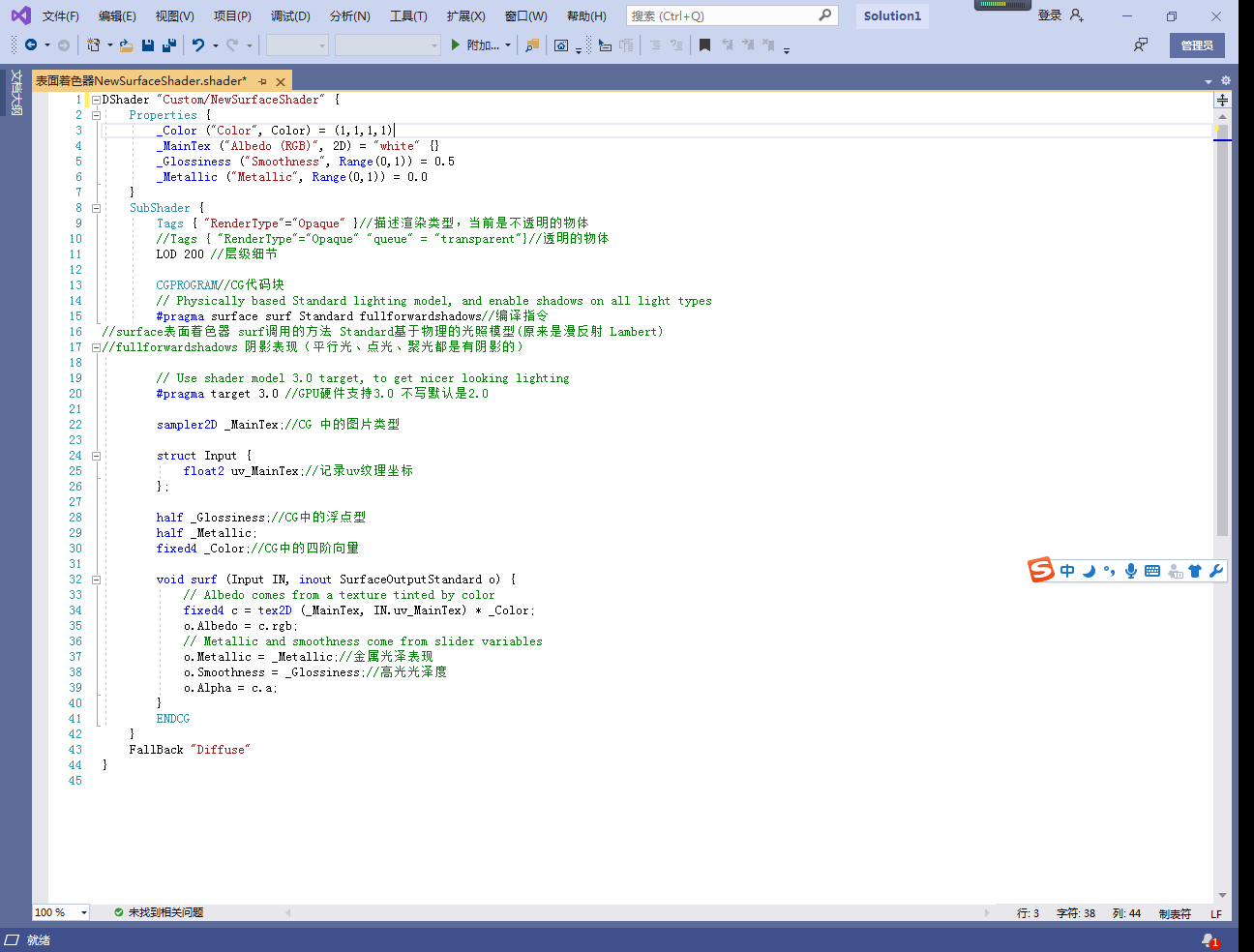Click the send feedback person icon

pyautogui.click(x=1142, y=45)
